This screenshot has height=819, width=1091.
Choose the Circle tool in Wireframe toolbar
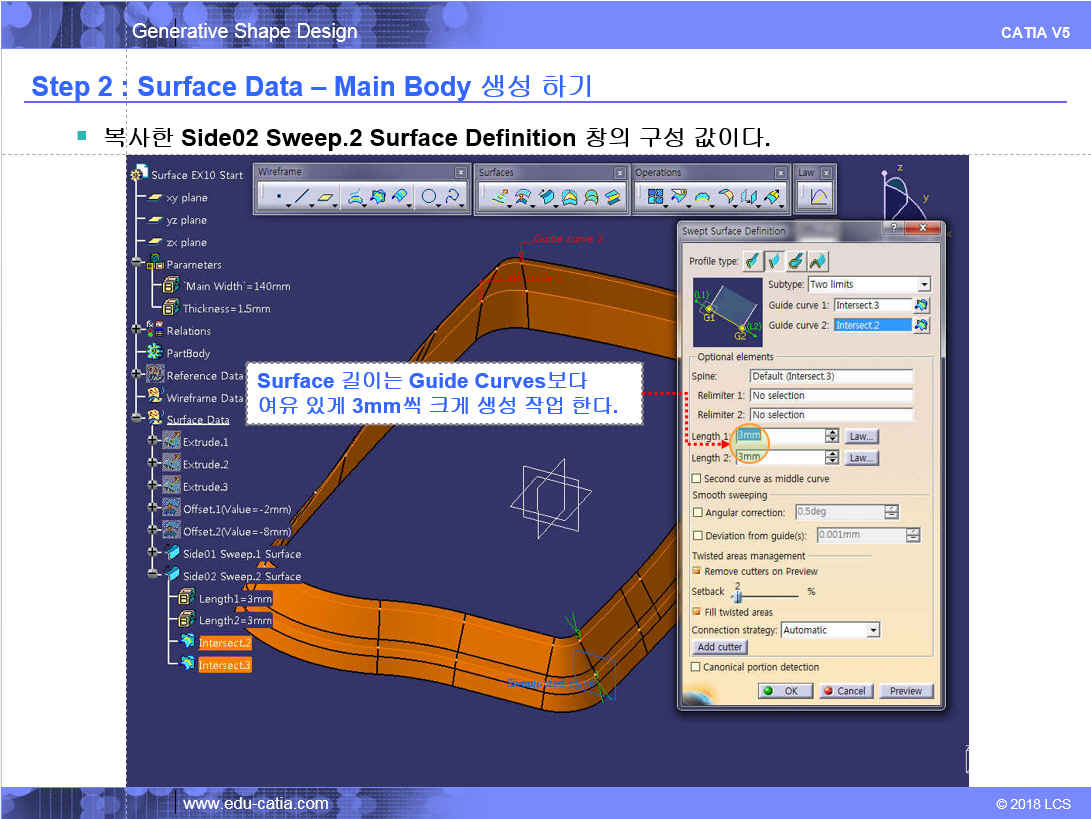point(429,197)
